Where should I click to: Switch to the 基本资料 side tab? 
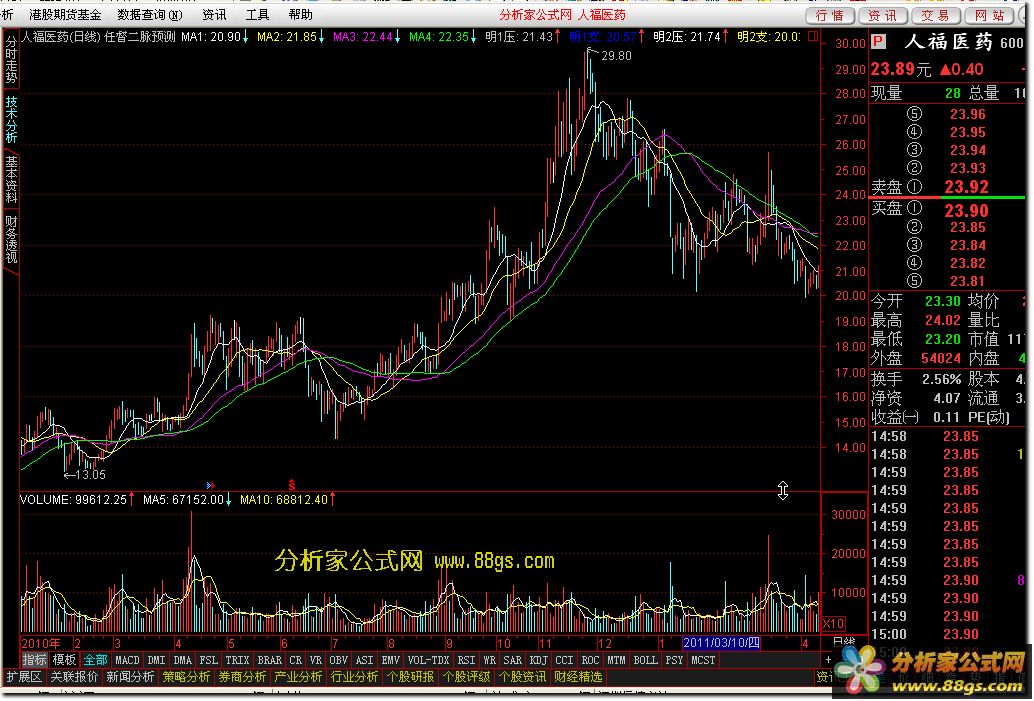coord(11,178)
